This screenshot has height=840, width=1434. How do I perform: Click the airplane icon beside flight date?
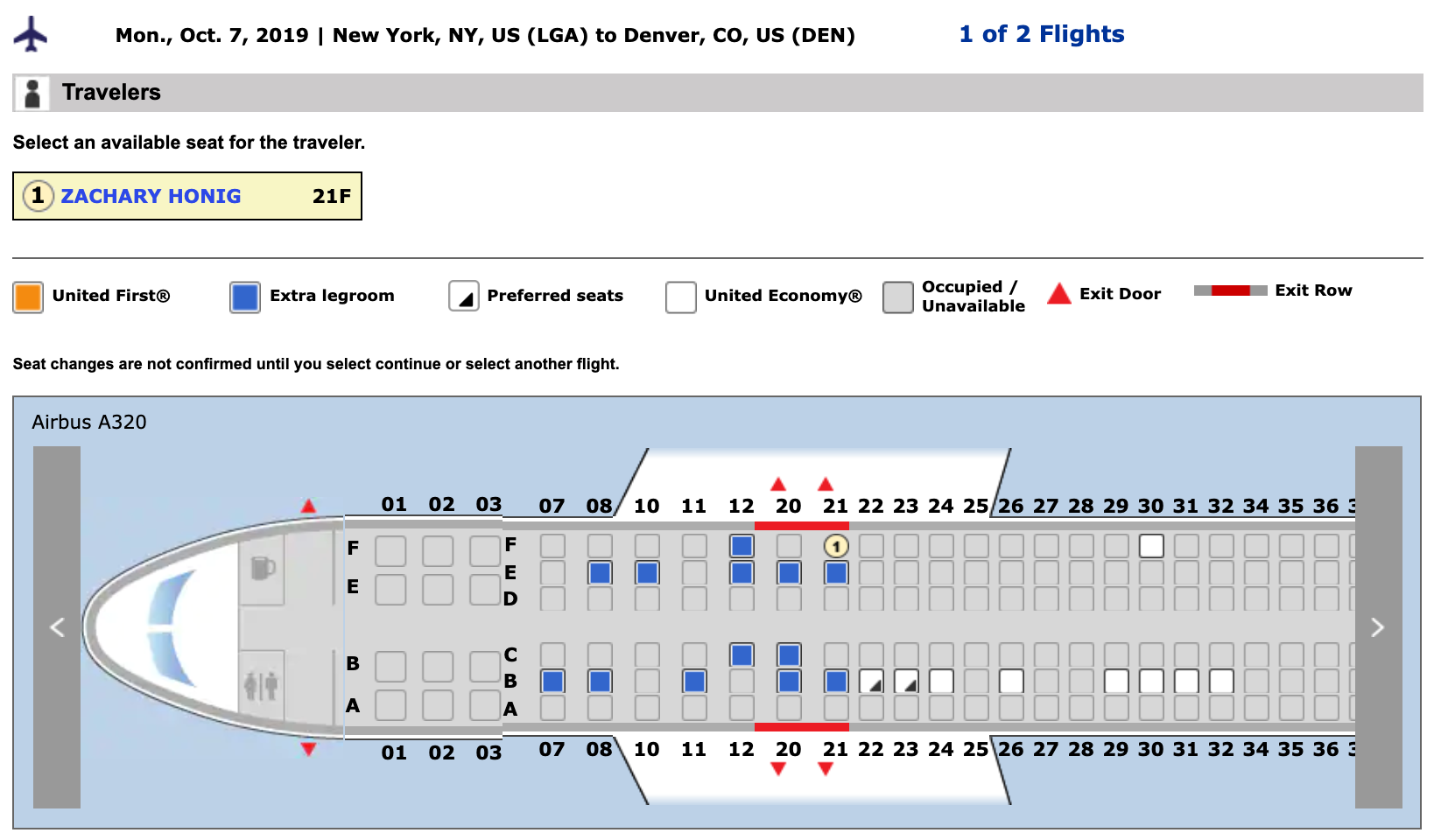tap(31, 34)
